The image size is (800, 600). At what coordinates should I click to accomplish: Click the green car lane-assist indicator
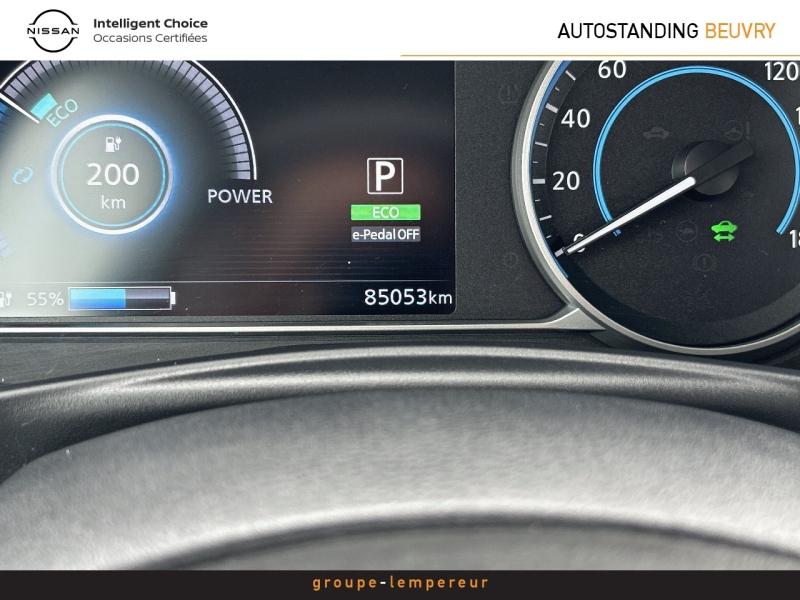coord(724,231)
